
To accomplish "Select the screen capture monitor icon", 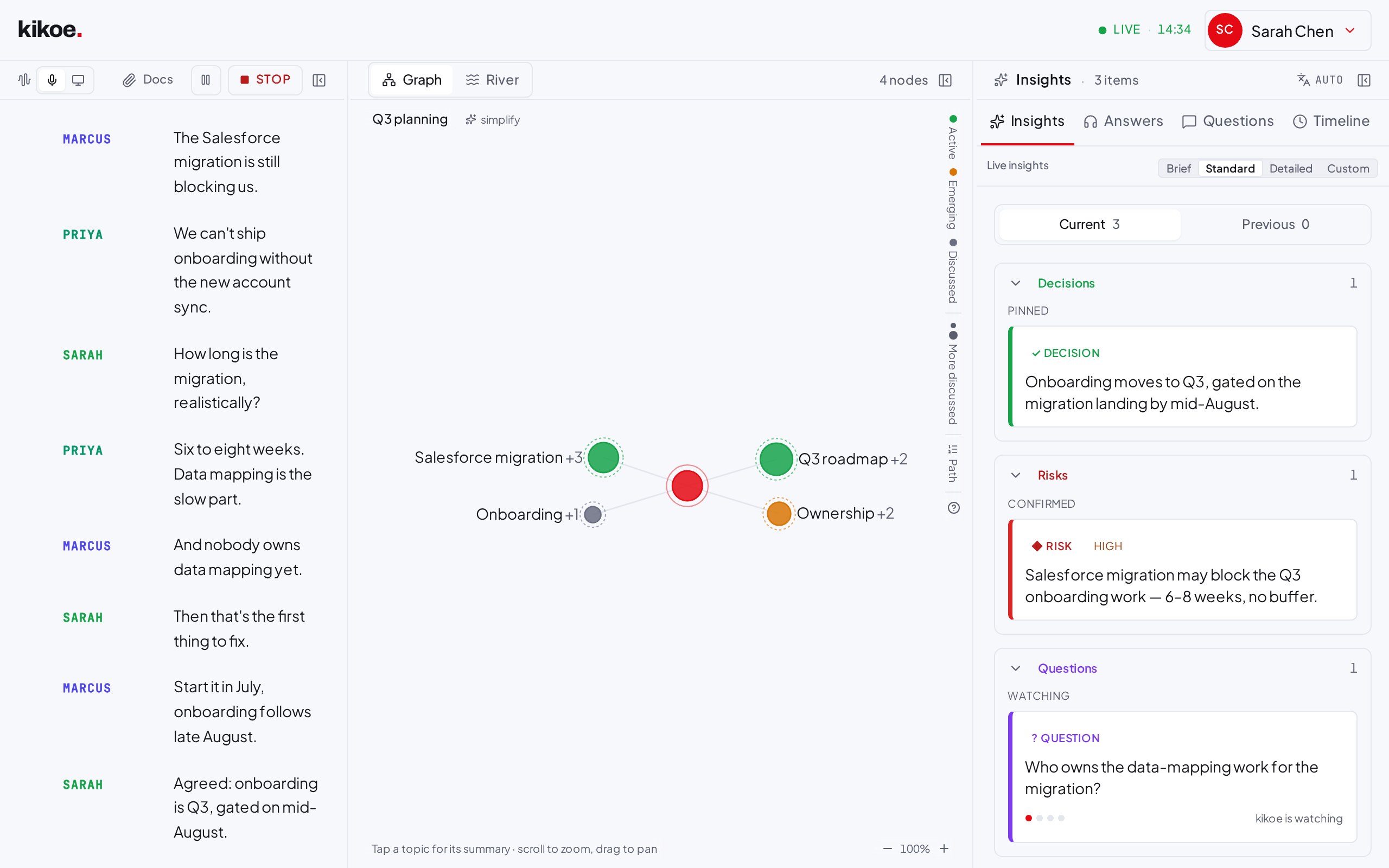I will point(78,80).
